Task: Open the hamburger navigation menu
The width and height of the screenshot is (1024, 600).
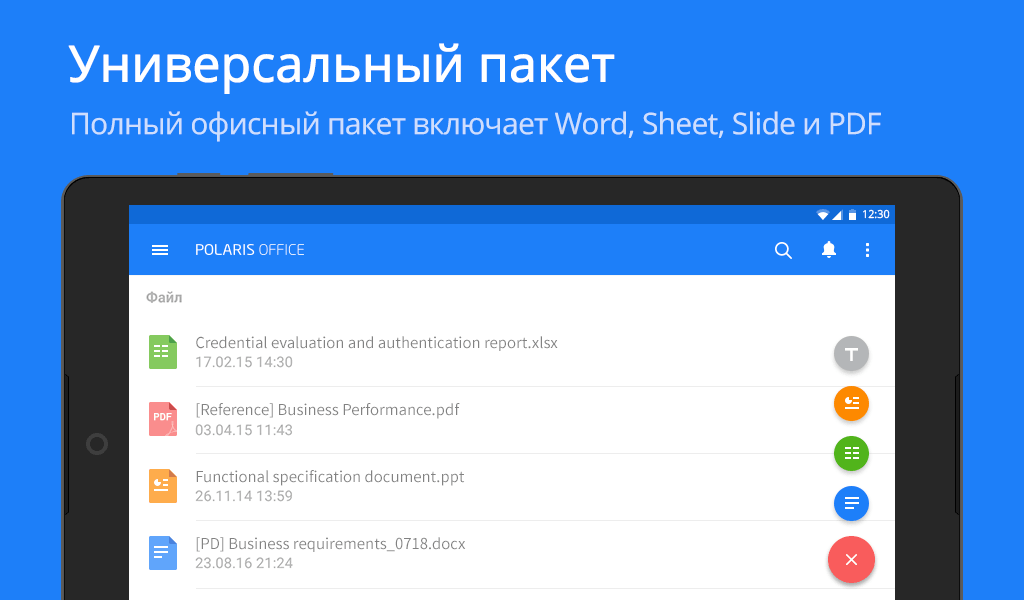Action: pyautogui.click(x=160, y=250)
